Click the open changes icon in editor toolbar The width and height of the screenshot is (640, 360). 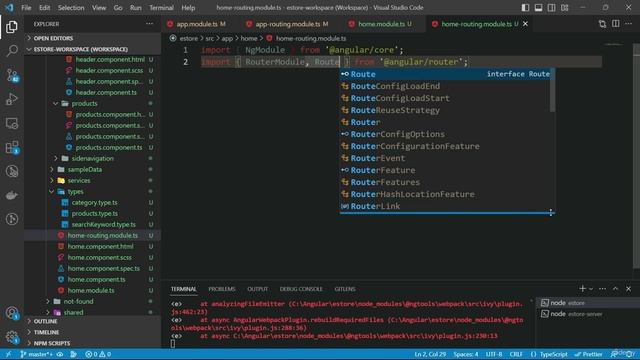tap(602, 24)
